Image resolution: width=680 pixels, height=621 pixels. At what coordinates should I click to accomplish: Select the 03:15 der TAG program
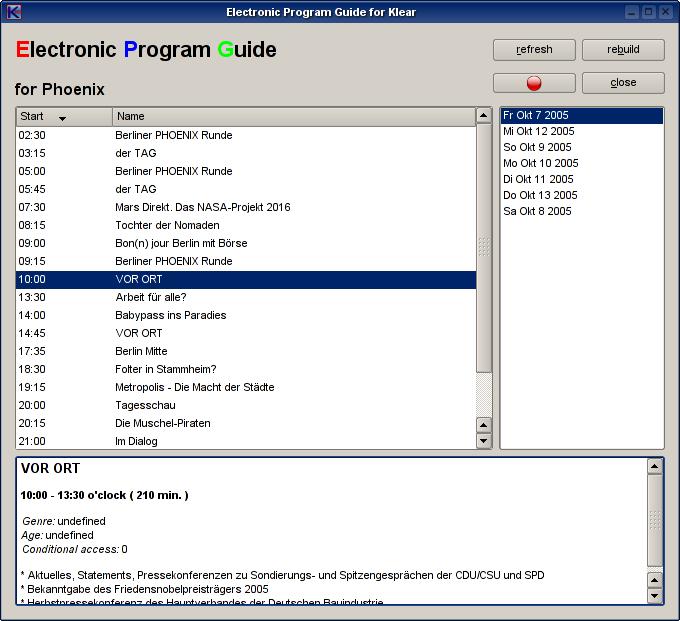246,154
